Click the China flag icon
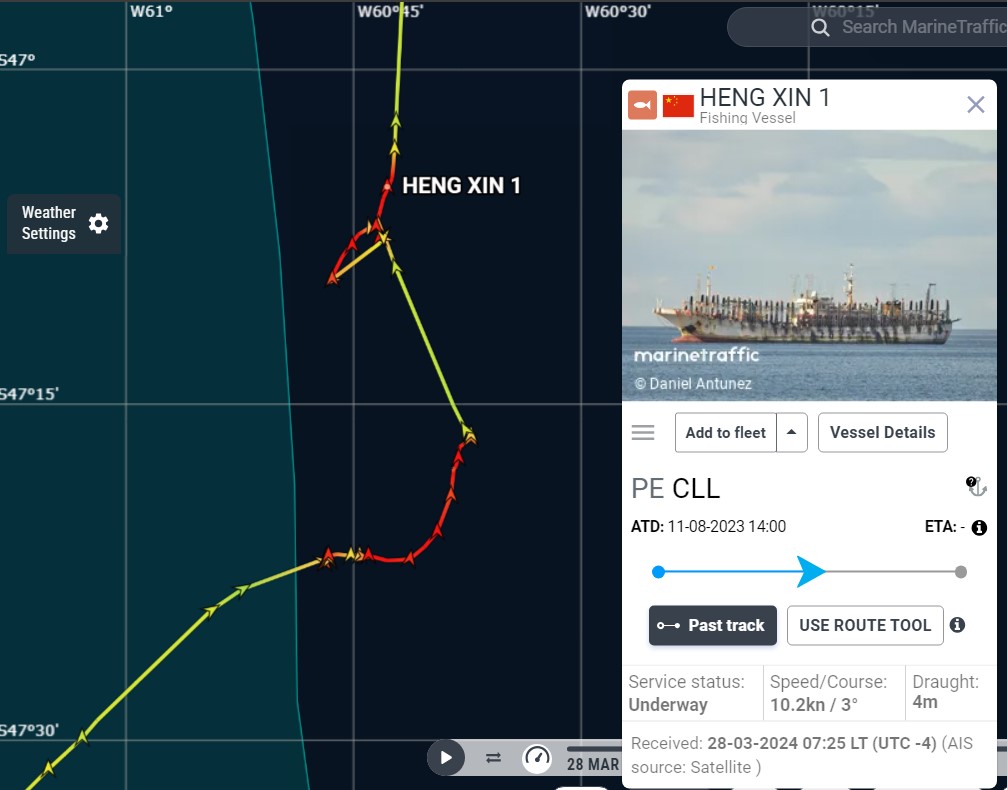 pyautogui.click(x=678, y=105)
